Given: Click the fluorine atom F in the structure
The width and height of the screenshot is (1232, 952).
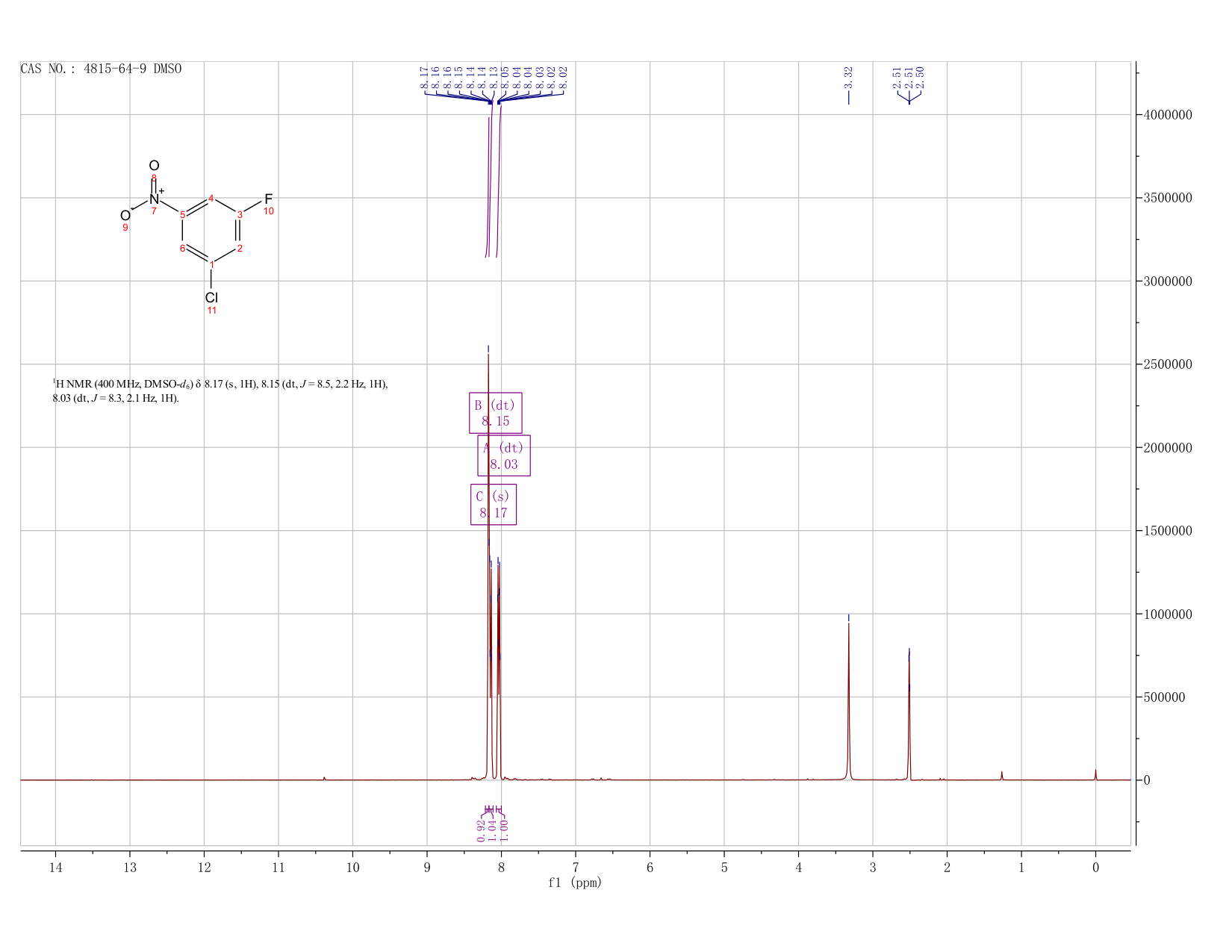Looking at the screenshot, I should point(268,199).
